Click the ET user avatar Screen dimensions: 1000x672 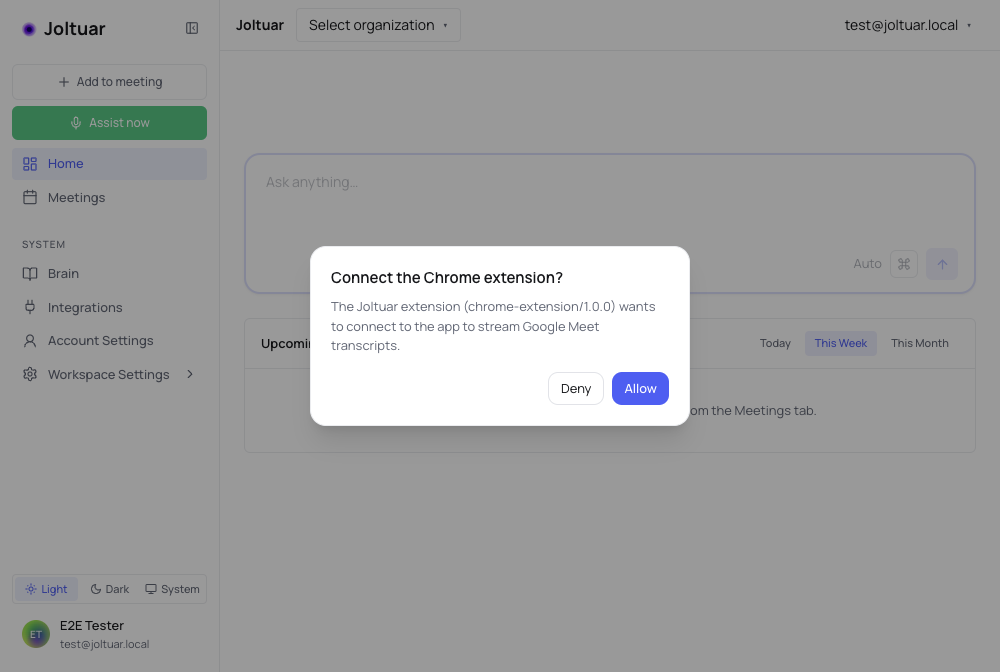point(36,634)
